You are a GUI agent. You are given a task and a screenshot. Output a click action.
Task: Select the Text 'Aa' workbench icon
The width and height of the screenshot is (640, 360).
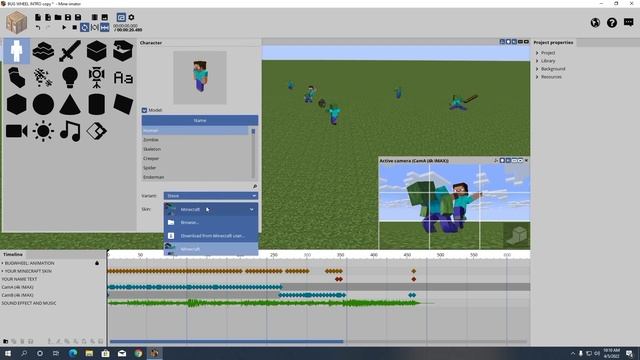pos(123,78)
